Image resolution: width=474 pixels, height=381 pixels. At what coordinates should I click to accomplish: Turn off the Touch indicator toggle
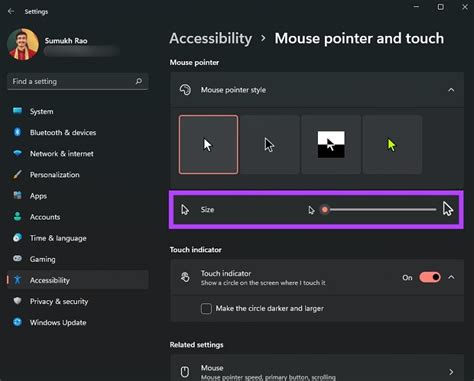pos(430,277)
